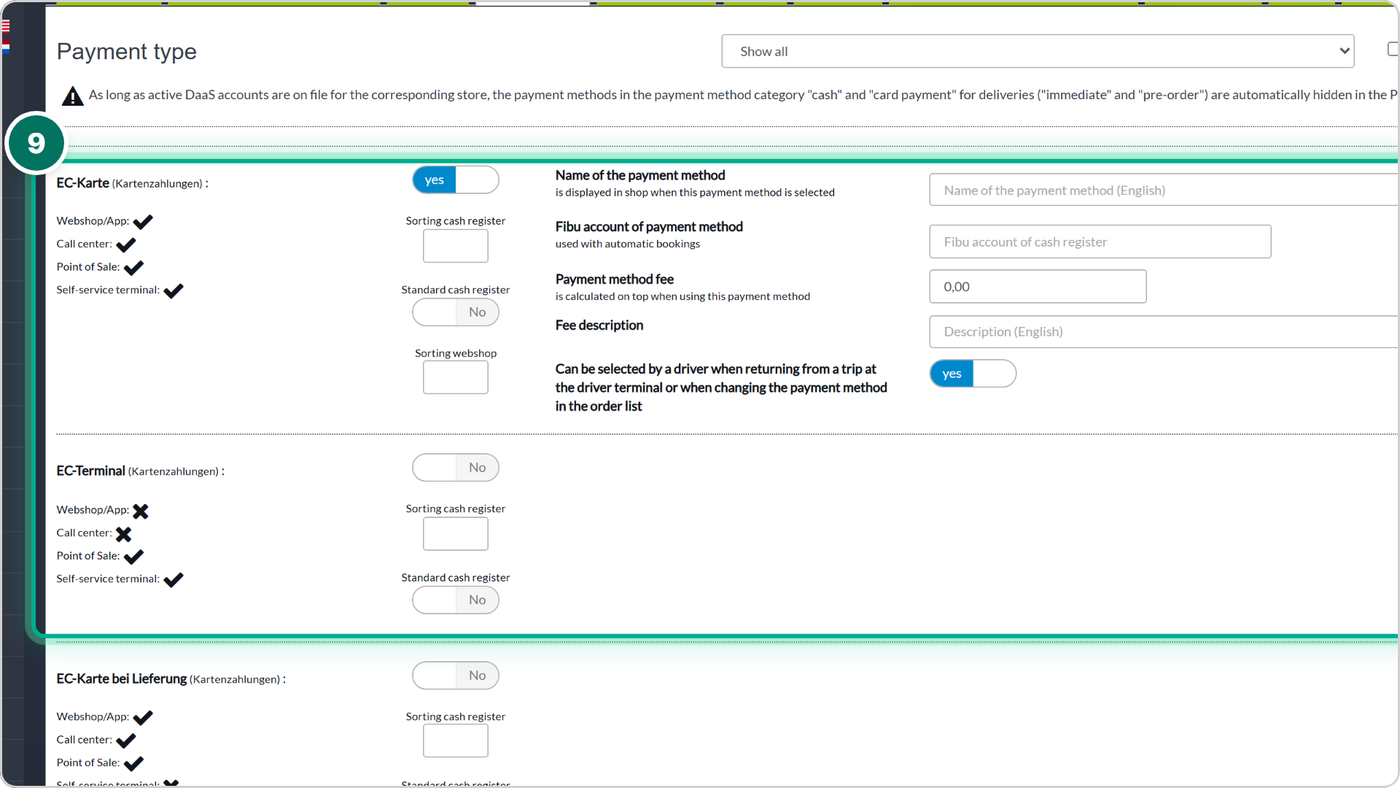1400x788 pixels.
Task: Enable EC-Karte bei Lieferung payment switch
Action: [455, 675]
